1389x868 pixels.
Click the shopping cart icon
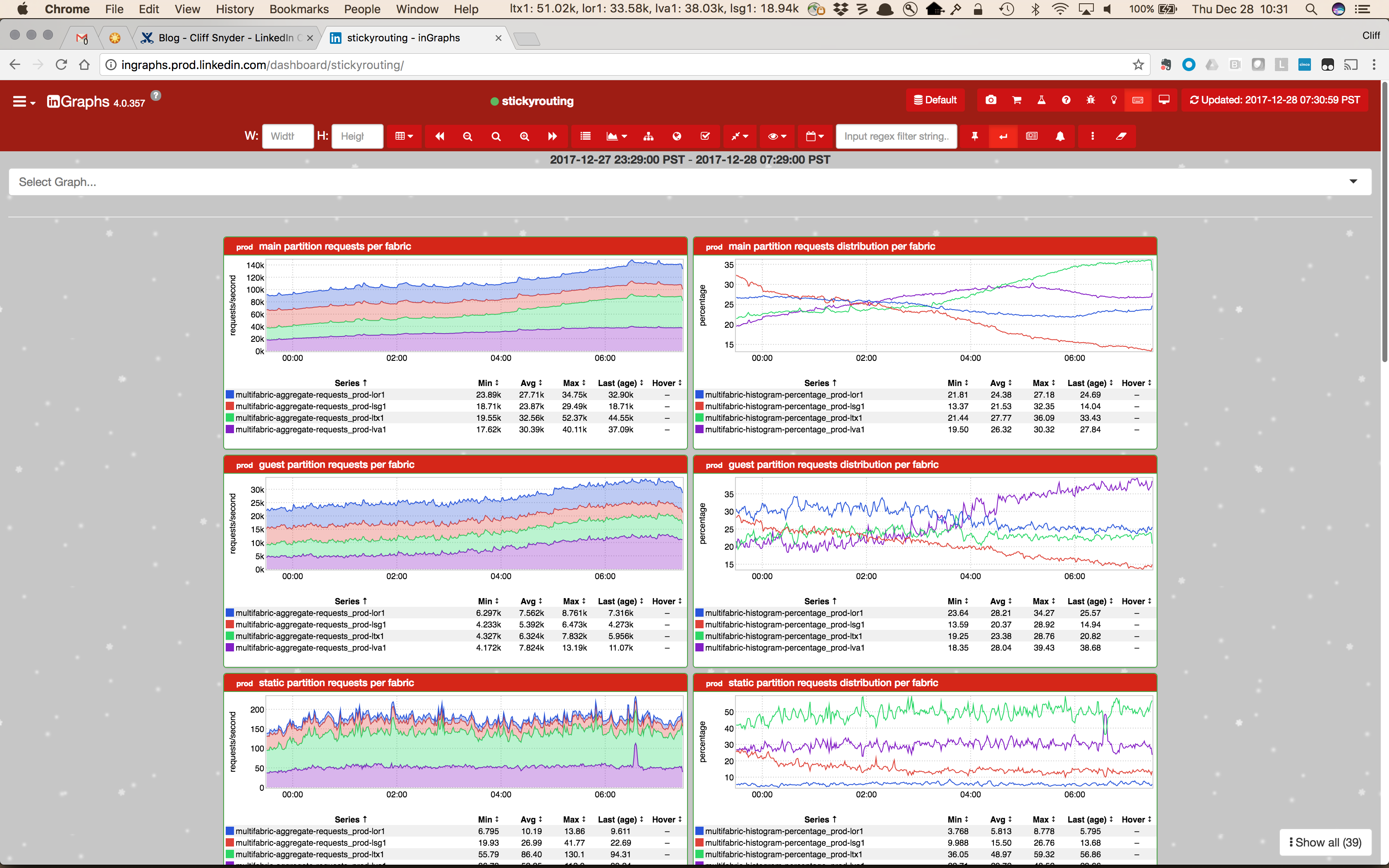[x=1017, y=100]
